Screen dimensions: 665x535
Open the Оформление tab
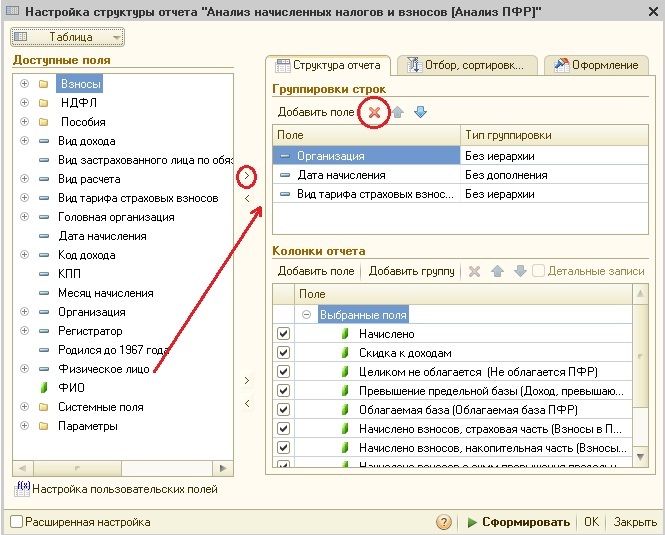tap(596, 65)
